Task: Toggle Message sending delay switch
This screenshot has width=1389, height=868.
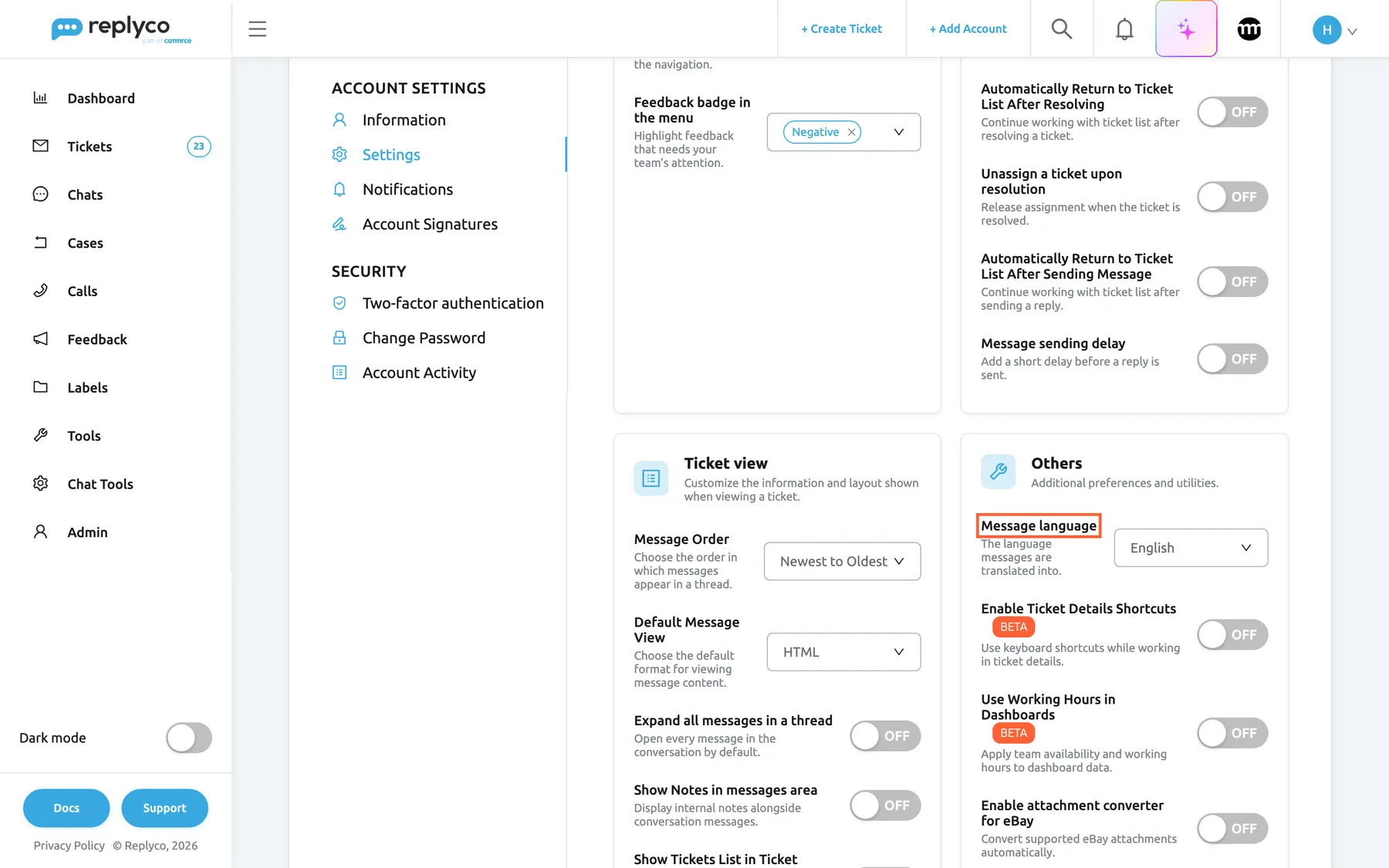Action: click(x=1232, y=359)
